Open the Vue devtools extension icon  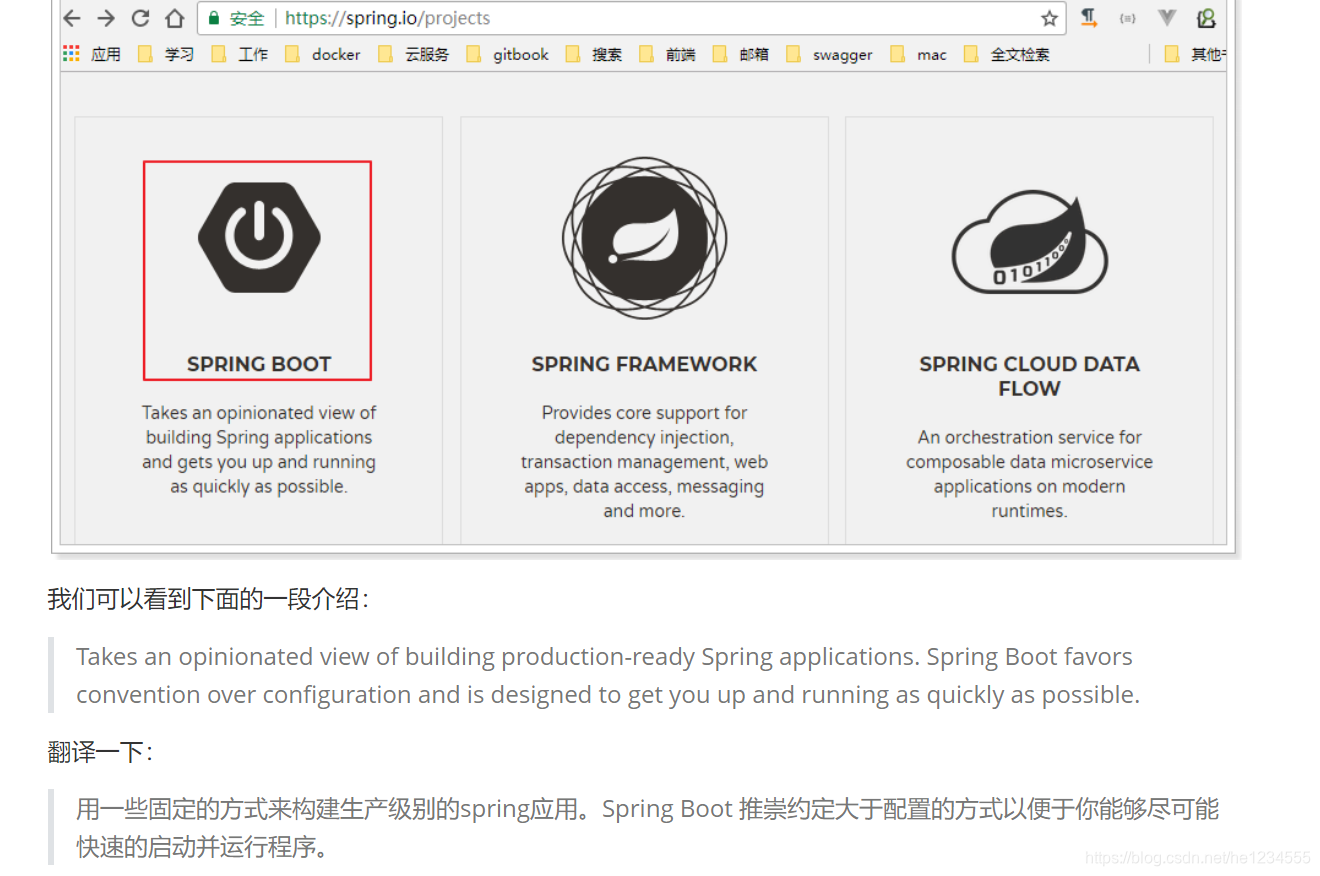(1166, 18)
